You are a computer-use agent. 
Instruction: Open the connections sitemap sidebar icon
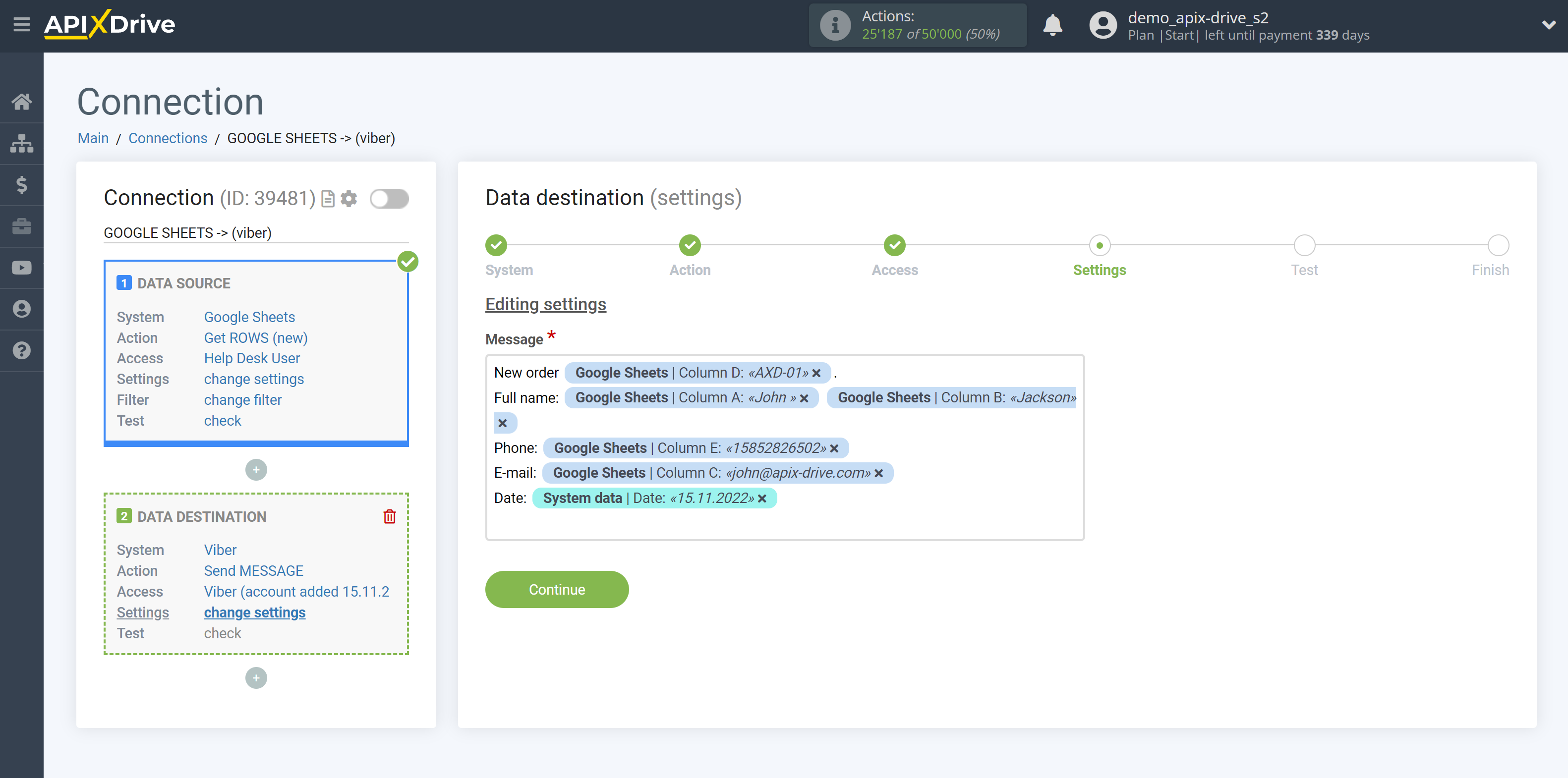pos(22,144)
